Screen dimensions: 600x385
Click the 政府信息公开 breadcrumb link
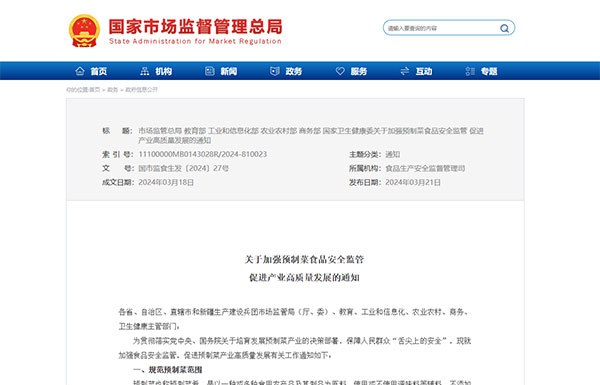click(x=142, y=90)
